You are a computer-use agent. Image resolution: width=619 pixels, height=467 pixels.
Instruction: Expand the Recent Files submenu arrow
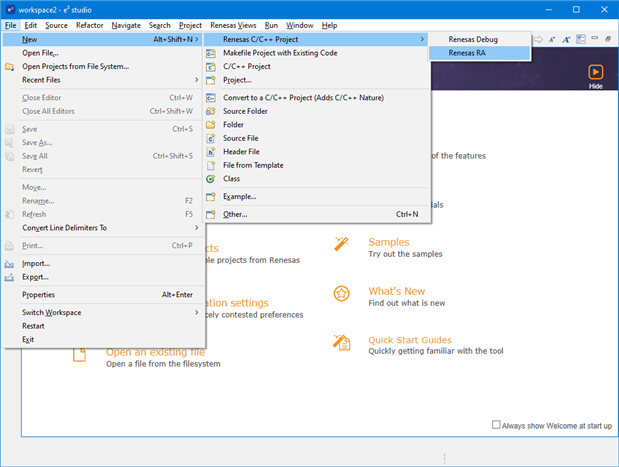(196, 80)
